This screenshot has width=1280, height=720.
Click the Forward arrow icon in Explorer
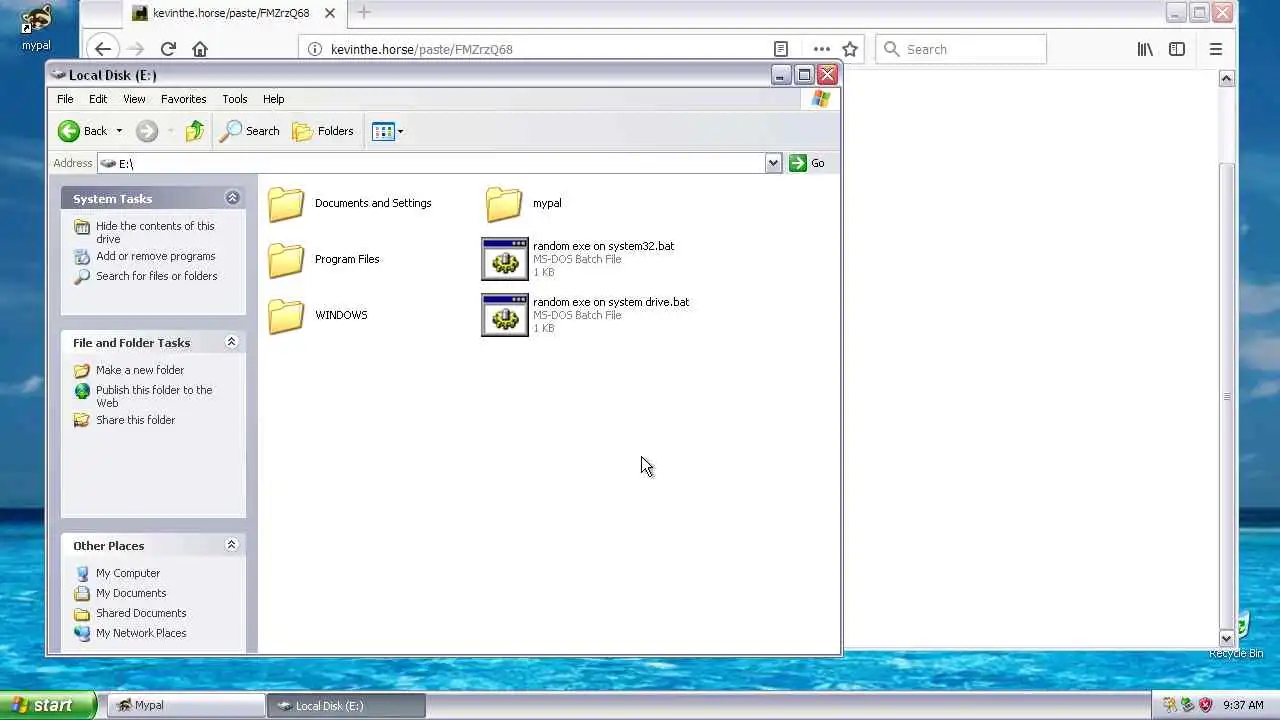coord(147,131)
